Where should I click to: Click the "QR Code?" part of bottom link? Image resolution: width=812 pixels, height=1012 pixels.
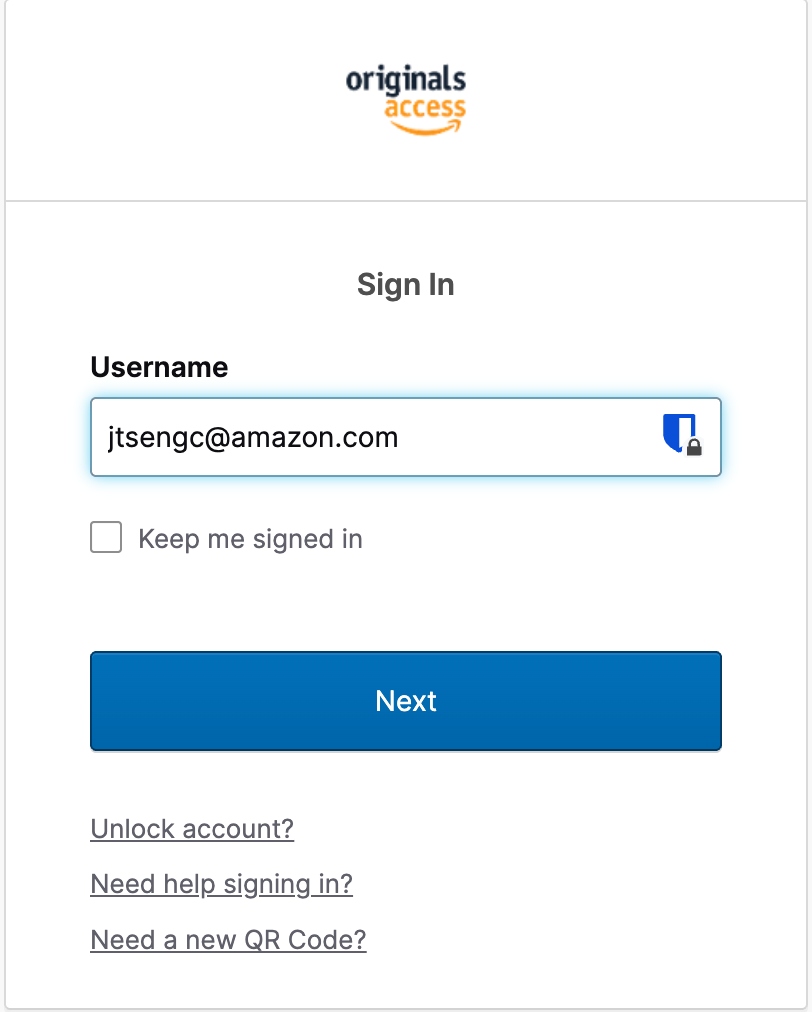305,940
